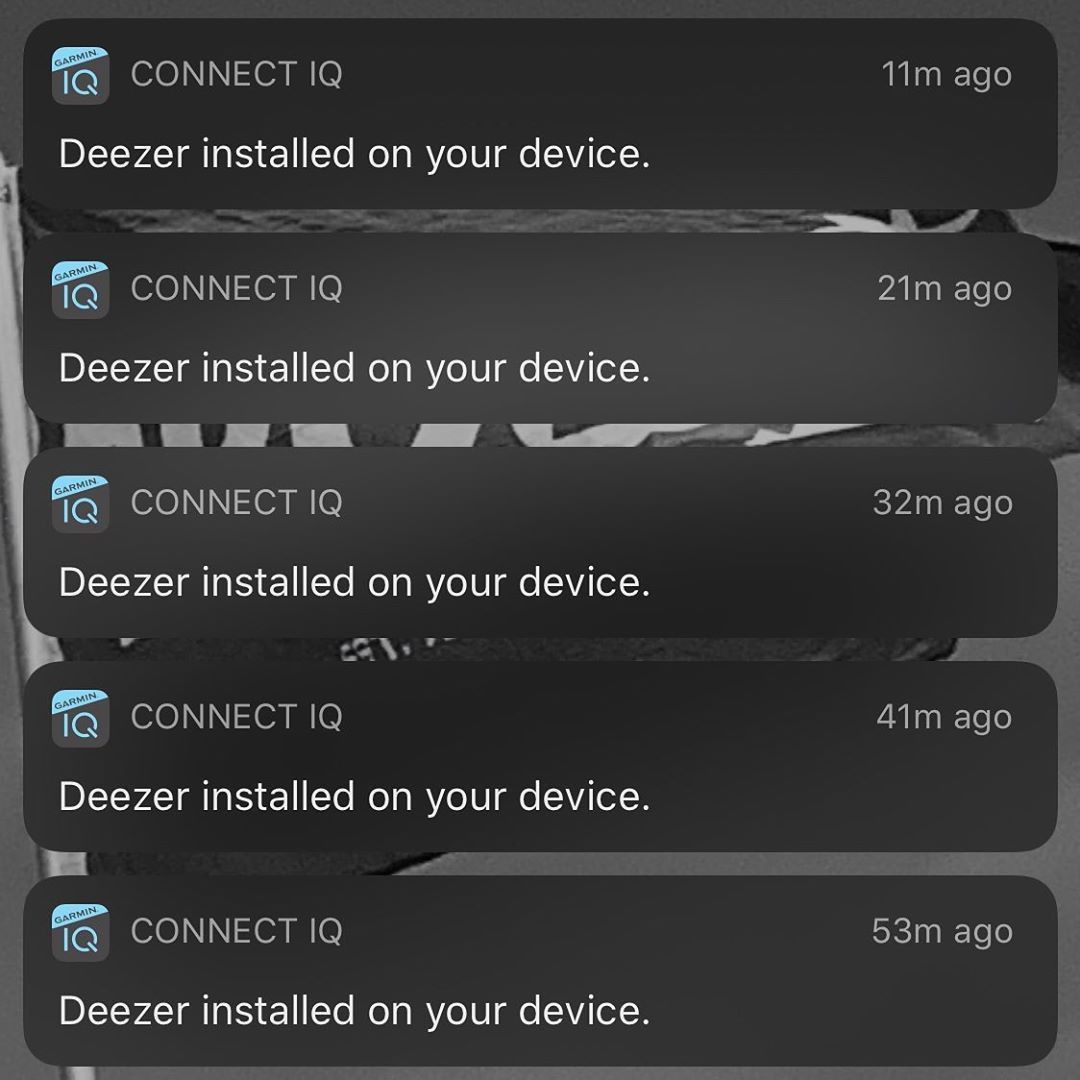Select CONNECT IQ title in the 21m notification
This screenshot has width=1080, height=1080.
click(x=236, y=289)
